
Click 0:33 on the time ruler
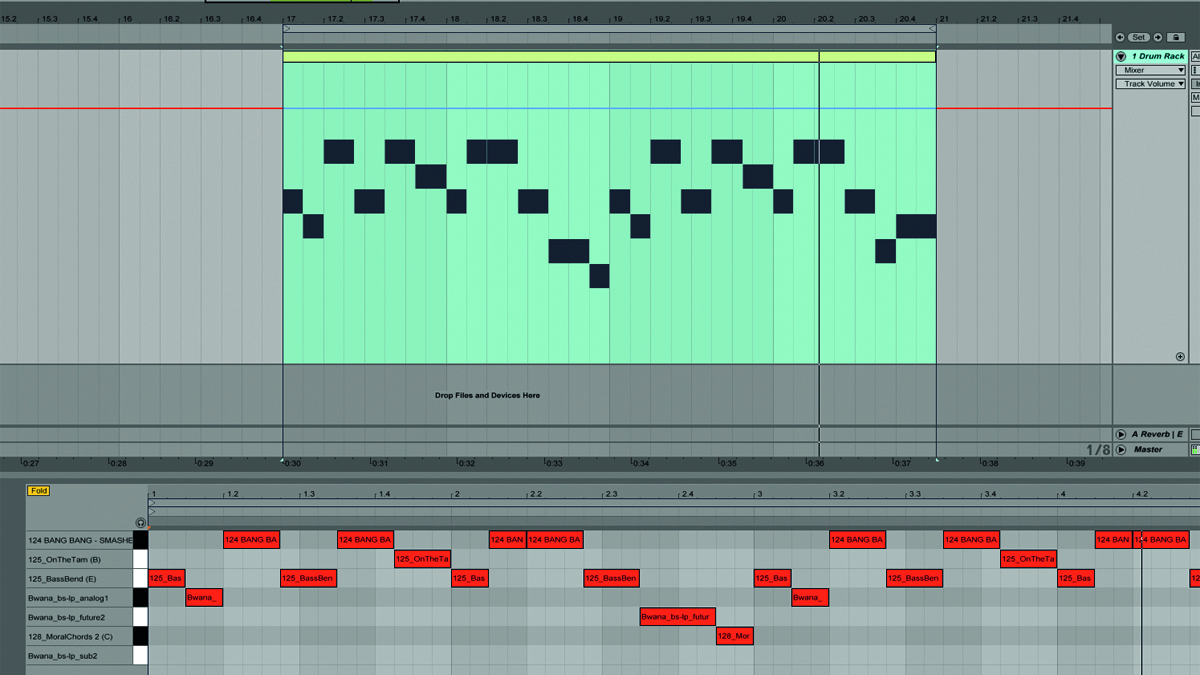pyautogui.click(x=553, y=464)
